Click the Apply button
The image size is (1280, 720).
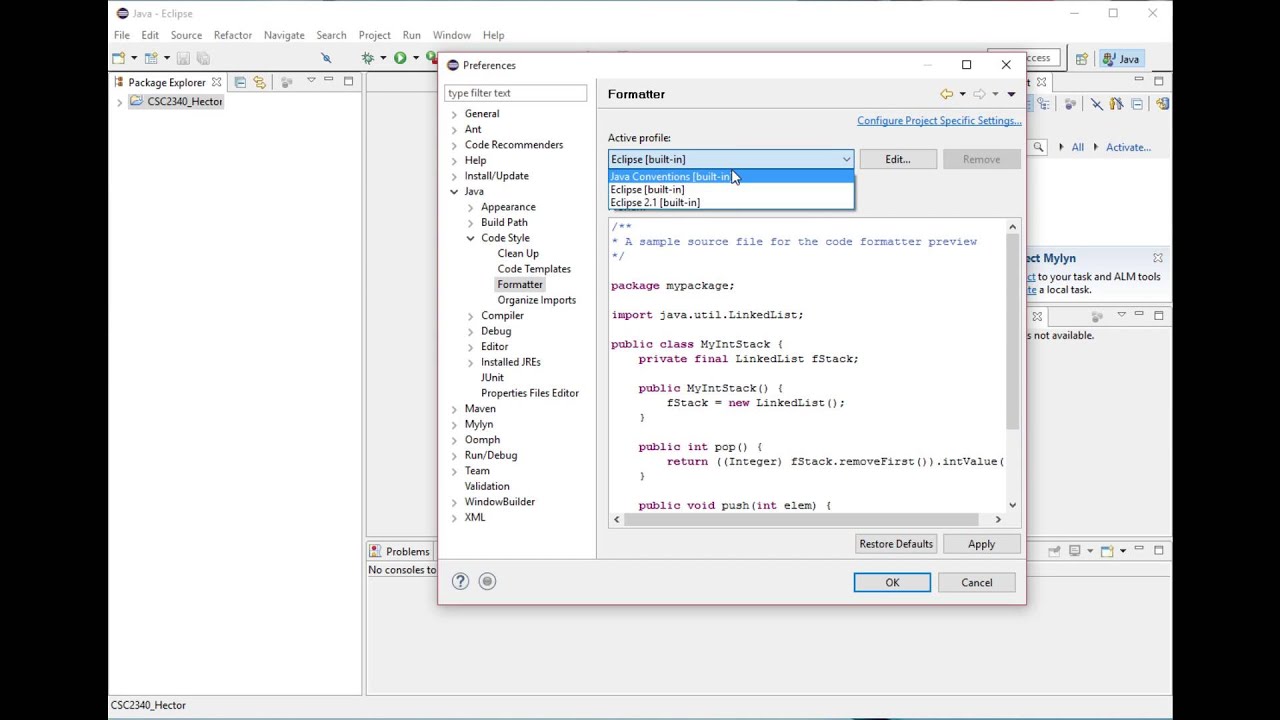pos(981,544)
